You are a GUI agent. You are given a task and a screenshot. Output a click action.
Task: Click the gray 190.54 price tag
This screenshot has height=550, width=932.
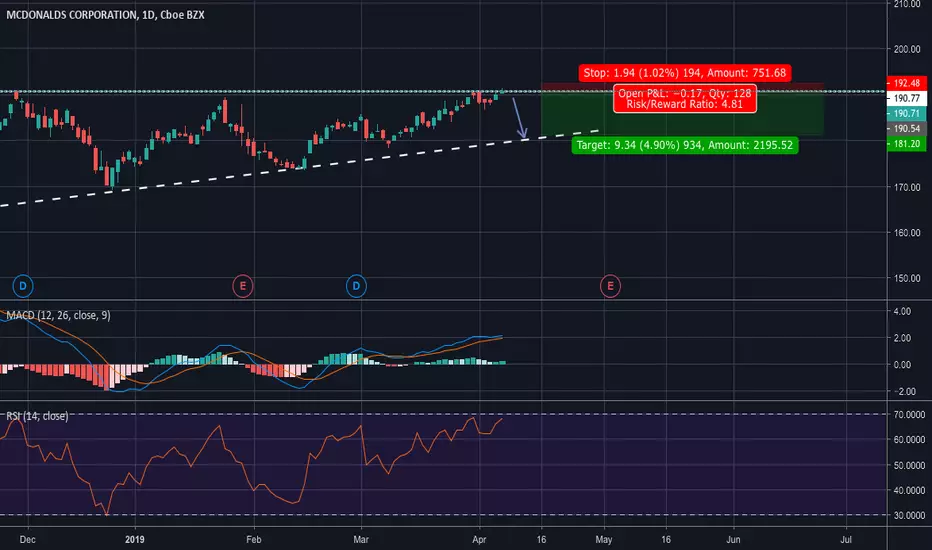906,128
